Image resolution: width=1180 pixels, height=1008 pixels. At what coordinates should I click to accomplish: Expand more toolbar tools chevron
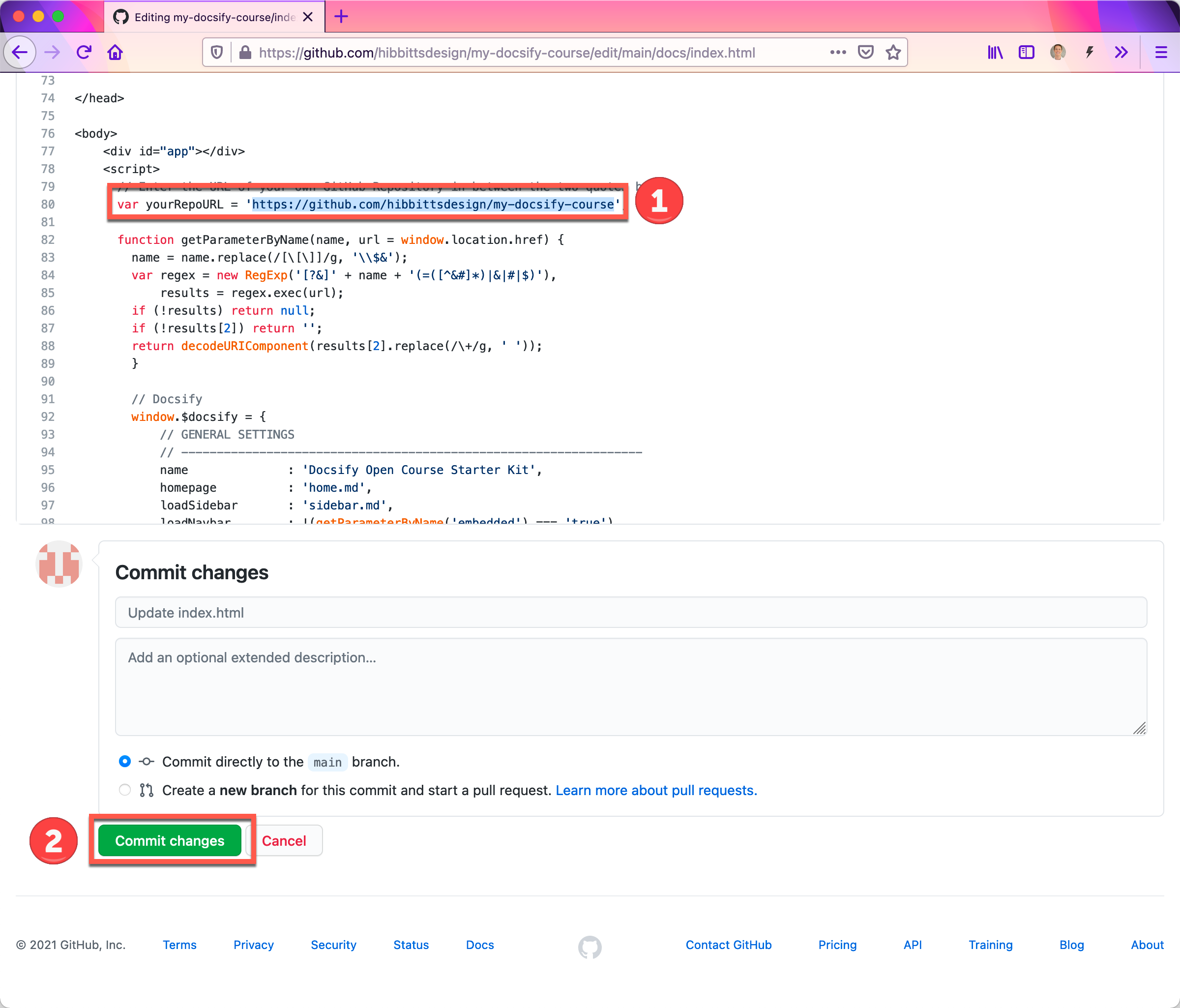(x=1121, y=53)
